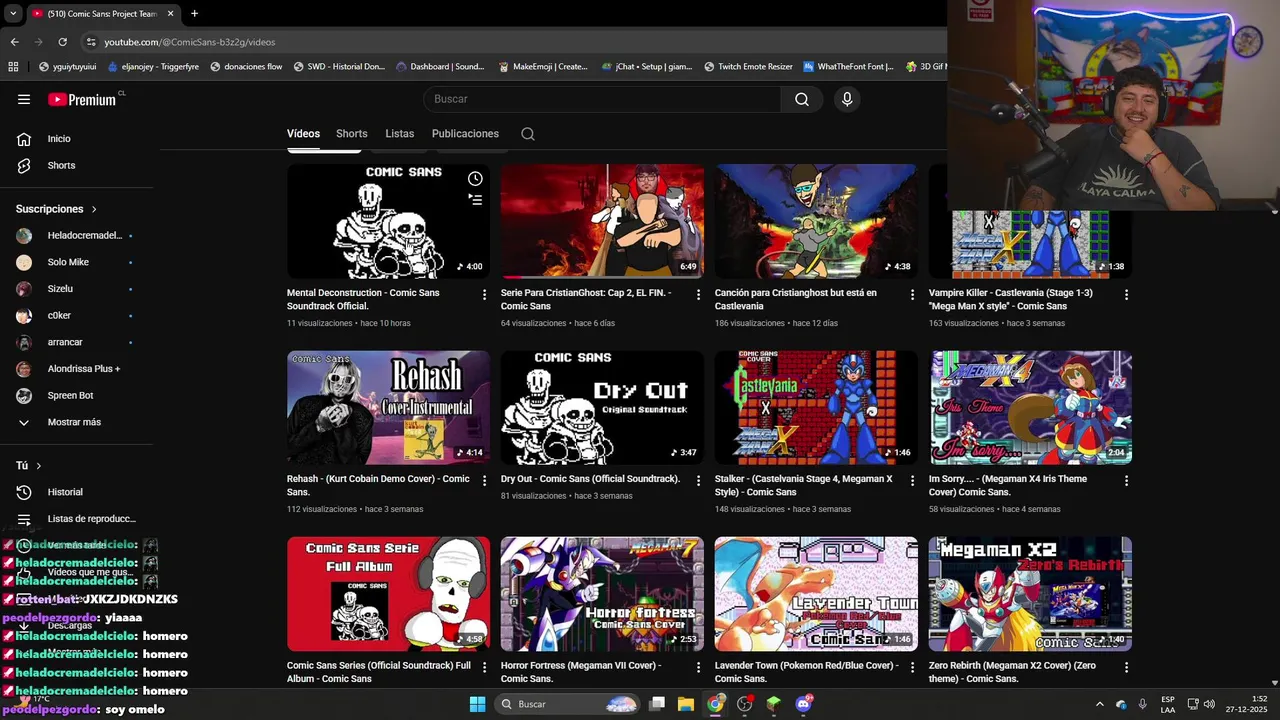Screen dimensions: 1280x720
Task: Open donaciones flow bookmark
Action: (246, 67)
